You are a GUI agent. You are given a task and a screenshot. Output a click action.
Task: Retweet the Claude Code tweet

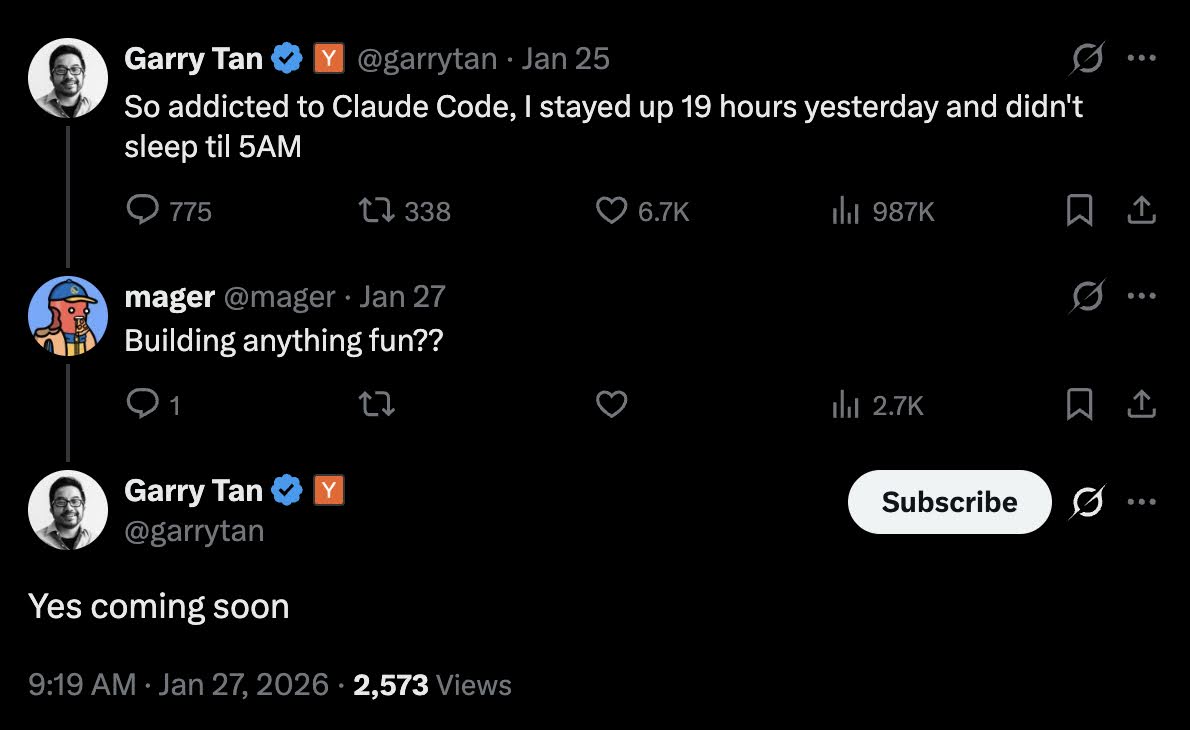tap(375, 210)
